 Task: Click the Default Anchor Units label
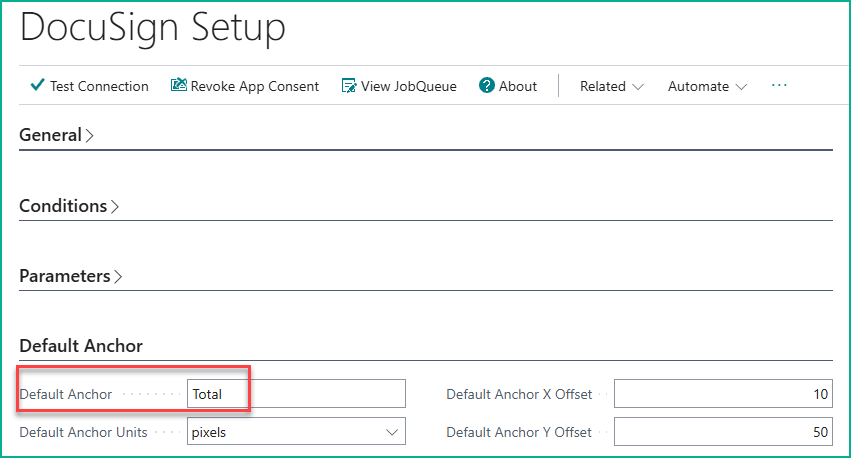[83, 432]
